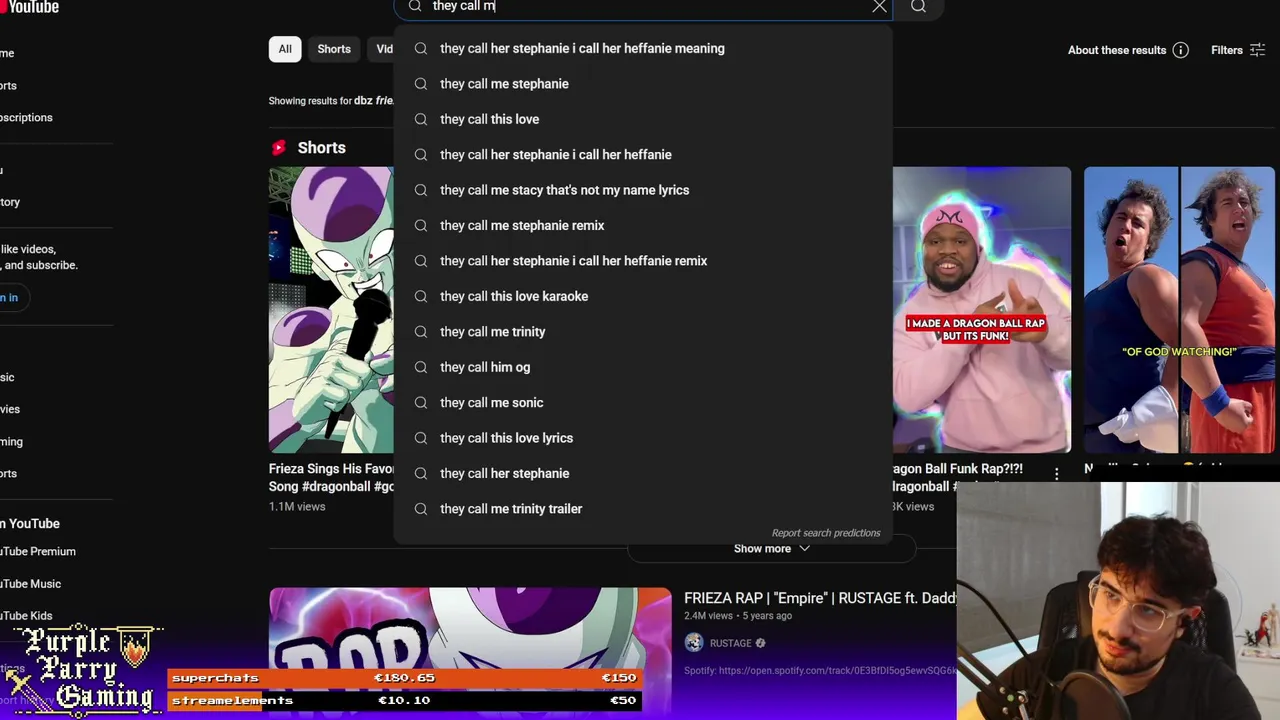
Task: Click Report search predictions link
Action: (x=826, y=533)
